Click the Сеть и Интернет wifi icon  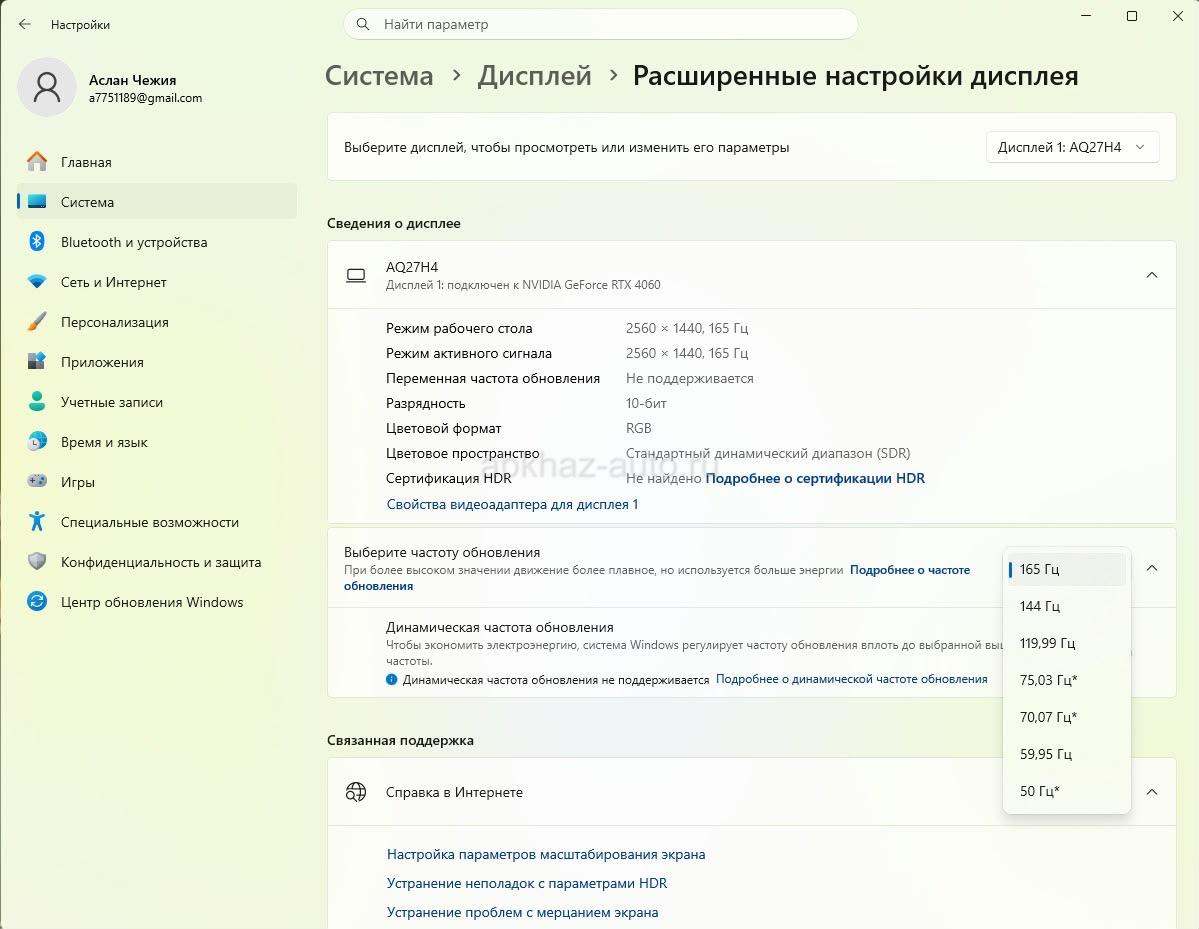[x=37, y=282]
